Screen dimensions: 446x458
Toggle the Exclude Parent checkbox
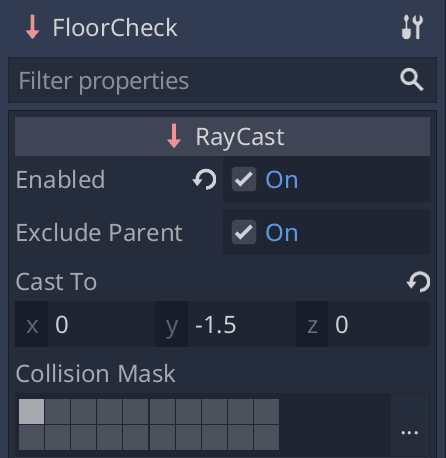coord(244,232)
